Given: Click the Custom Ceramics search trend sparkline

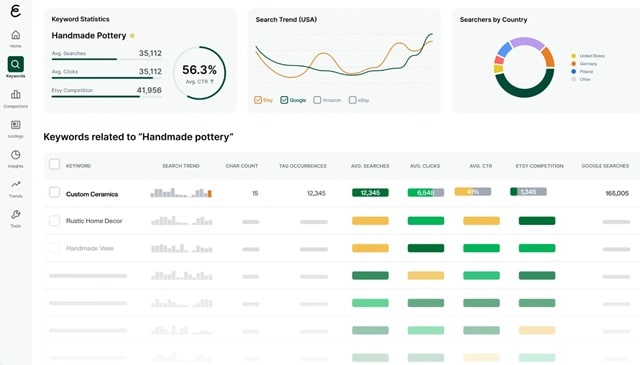Looking at the screenshot, I should [x=181, y=193].
